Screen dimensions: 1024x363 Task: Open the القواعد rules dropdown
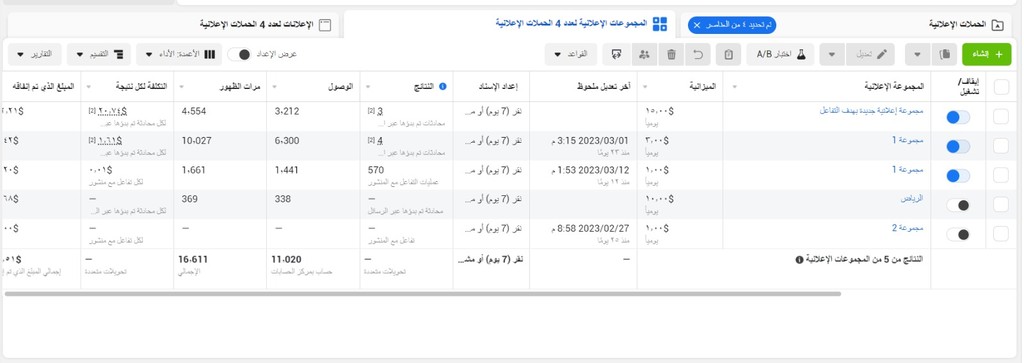click(x=571, y=54)
